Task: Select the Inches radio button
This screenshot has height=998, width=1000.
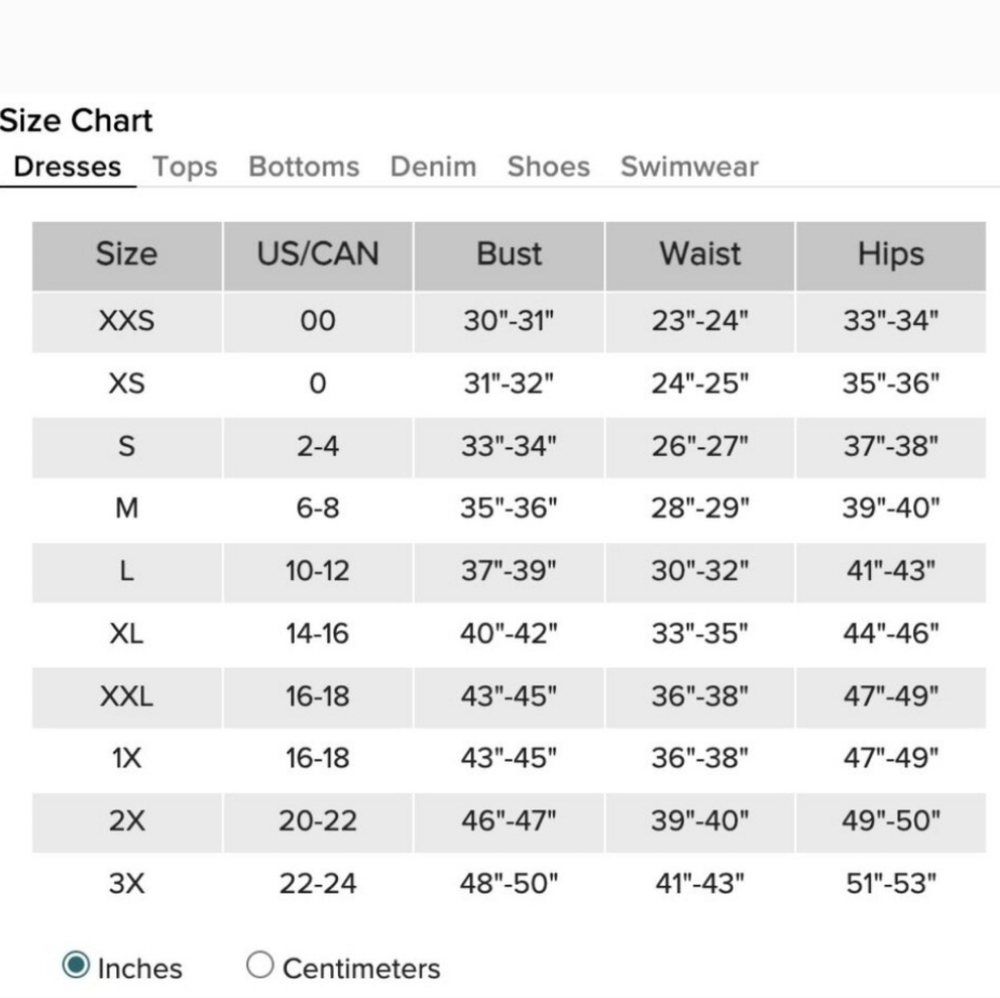Action: pos(76,964)
